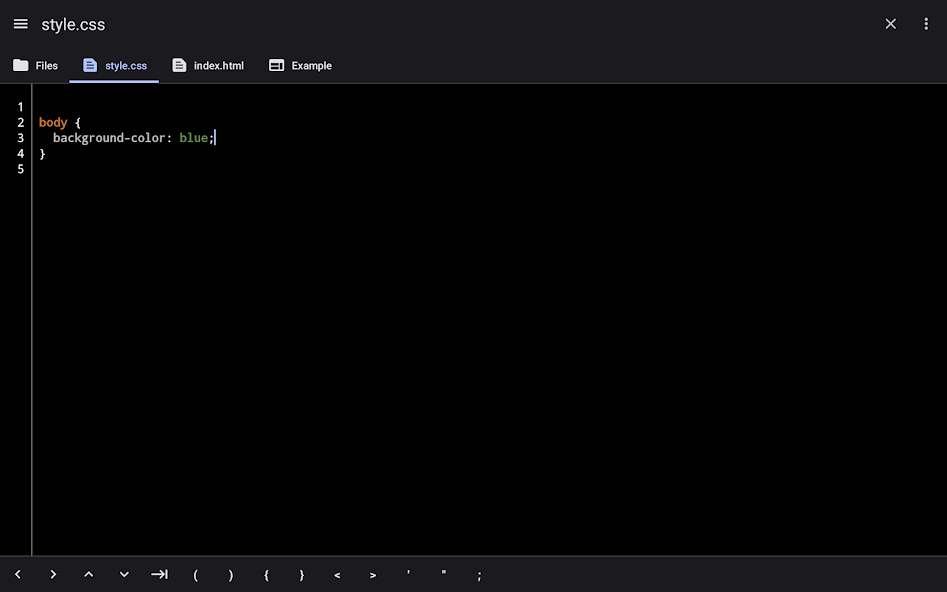Click the word 'body' in the code
Screen dimensions: 947x592
(x=53, y=123)
